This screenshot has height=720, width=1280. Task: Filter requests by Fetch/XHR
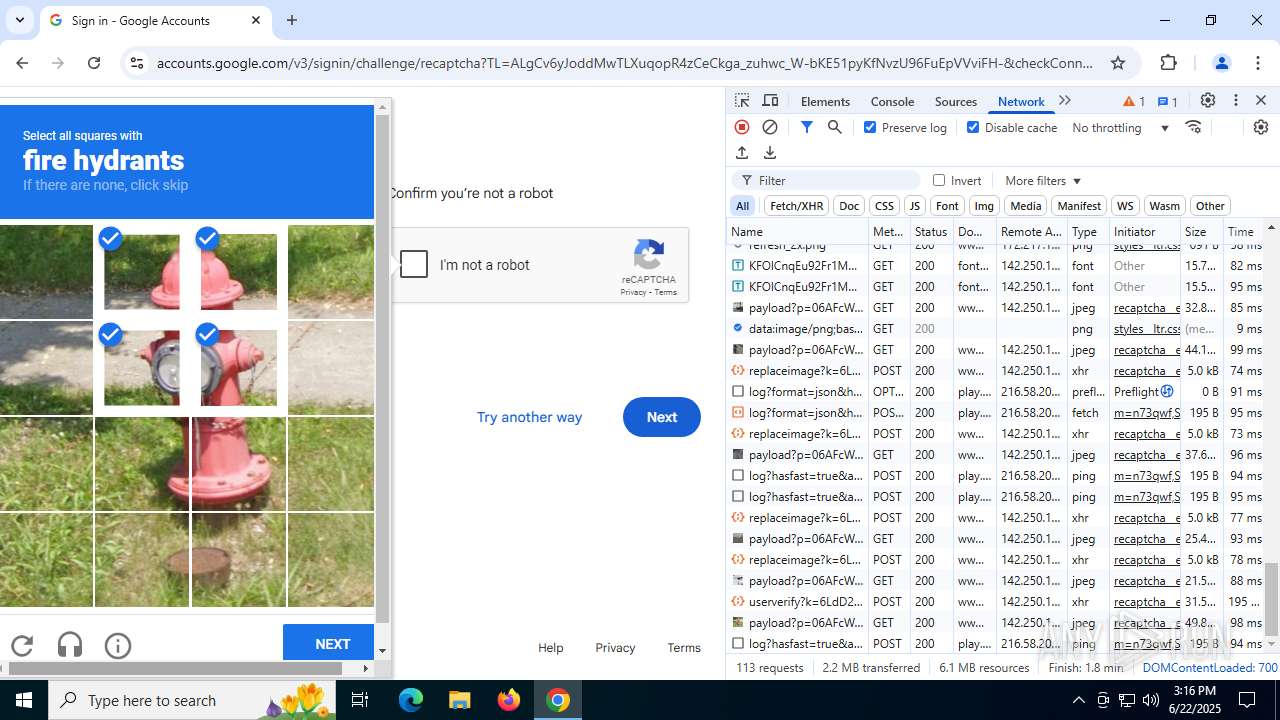[797, 206]
